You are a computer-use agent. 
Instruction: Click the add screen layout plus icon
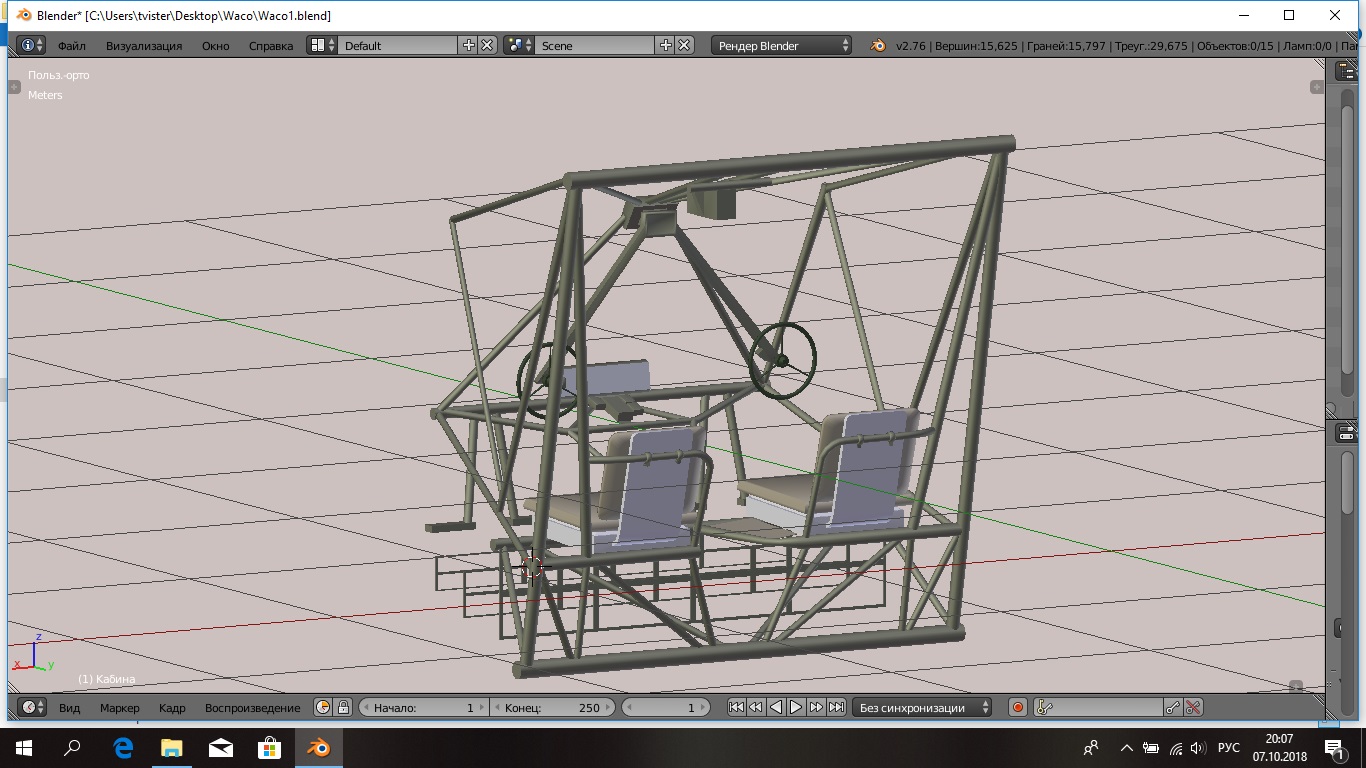pyautogui.click(x=469, y=45)
